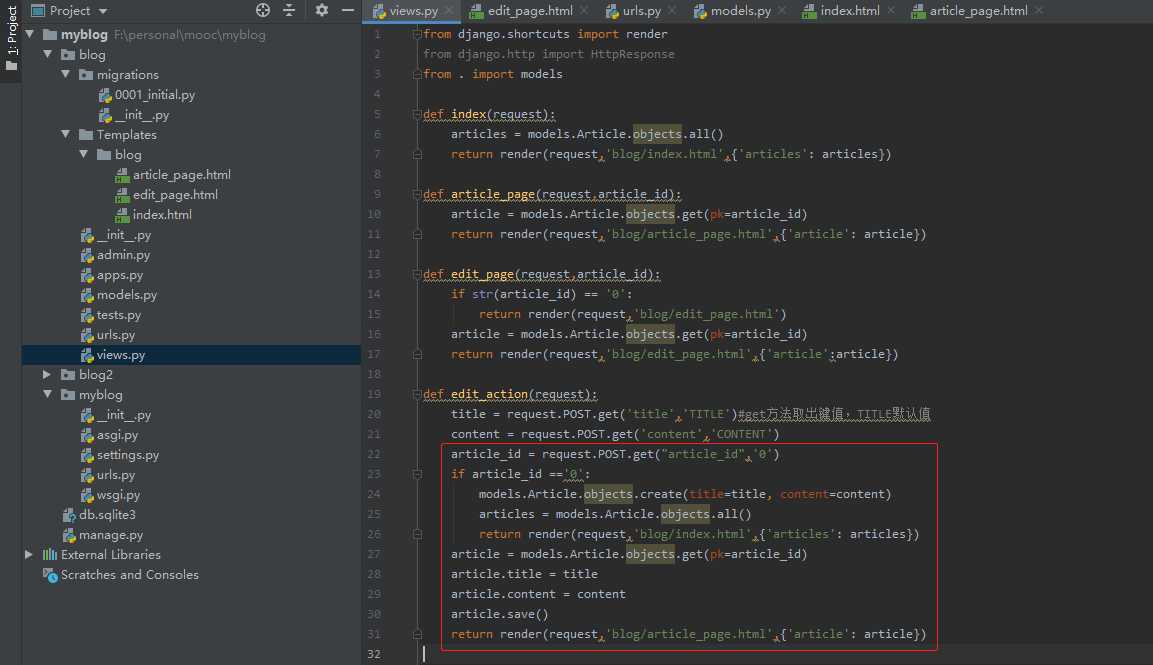This screenshot has height=665, width=1153.
Task: Switch to article_page.html editor tab
Action: [x=978, y=11]
